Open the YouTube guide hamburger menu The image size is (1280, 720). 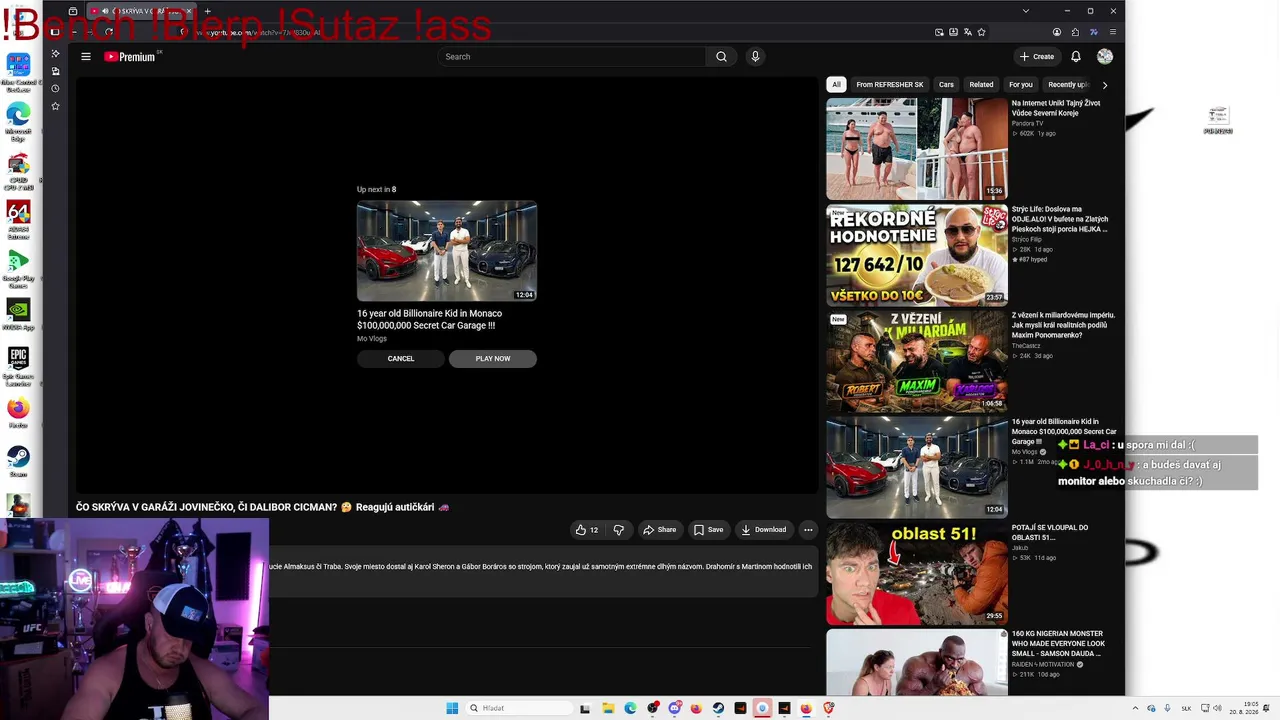click(x=86, y=57)
